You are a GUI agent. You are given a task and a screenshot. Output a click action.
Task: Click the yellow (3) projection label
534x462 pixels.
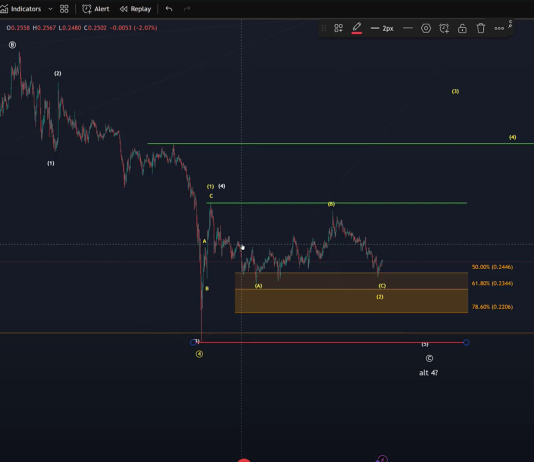[455, 91]
